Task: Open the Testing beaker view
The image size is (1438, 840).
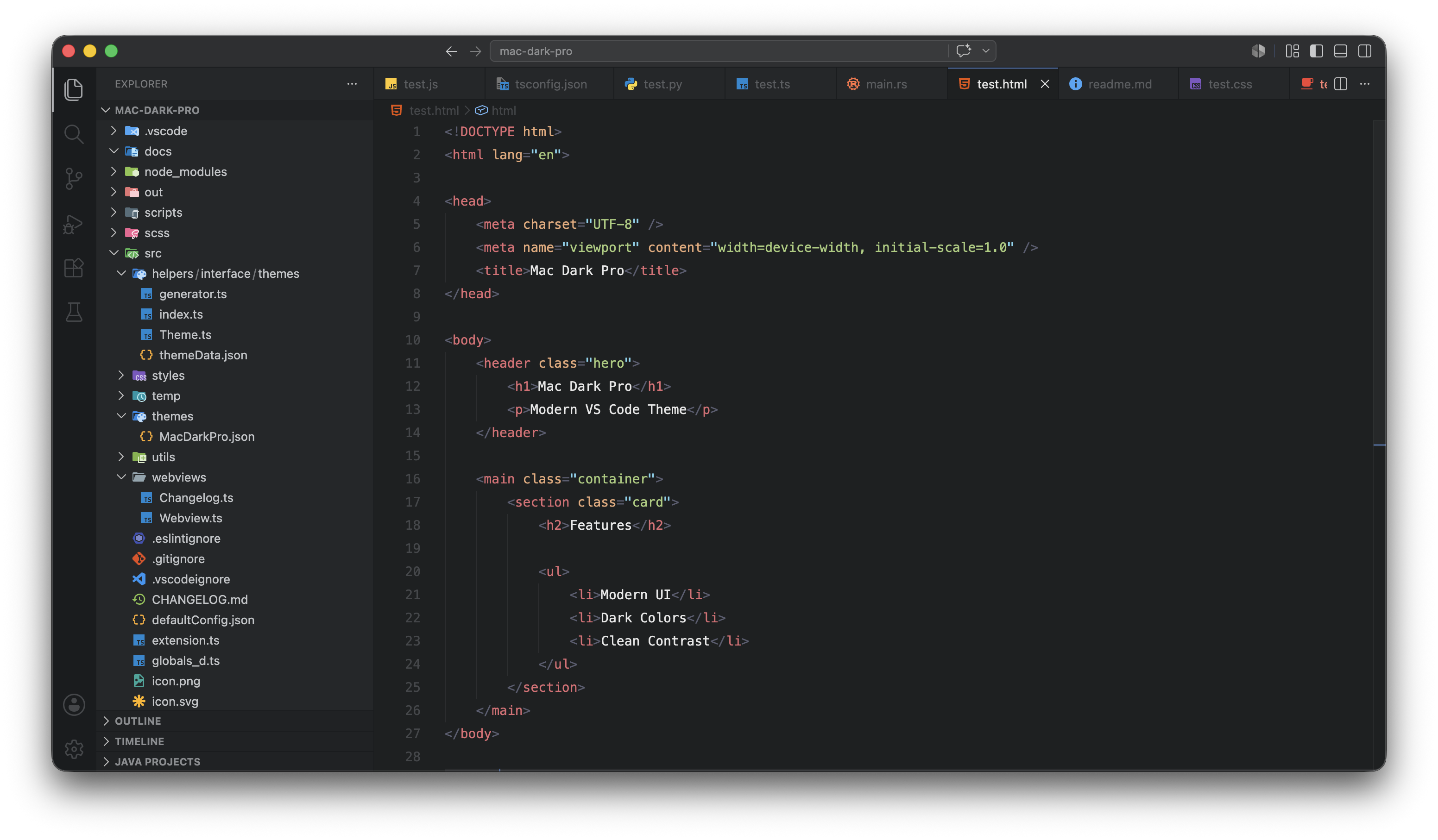Action: [74, 312]
